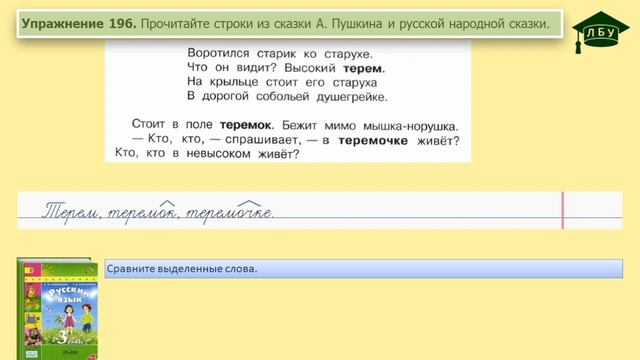Image resolution: width=640 pixels, height=360 pixels.
Task: Click handwritten word 'теремок' on notebook line
Action: 142,213
